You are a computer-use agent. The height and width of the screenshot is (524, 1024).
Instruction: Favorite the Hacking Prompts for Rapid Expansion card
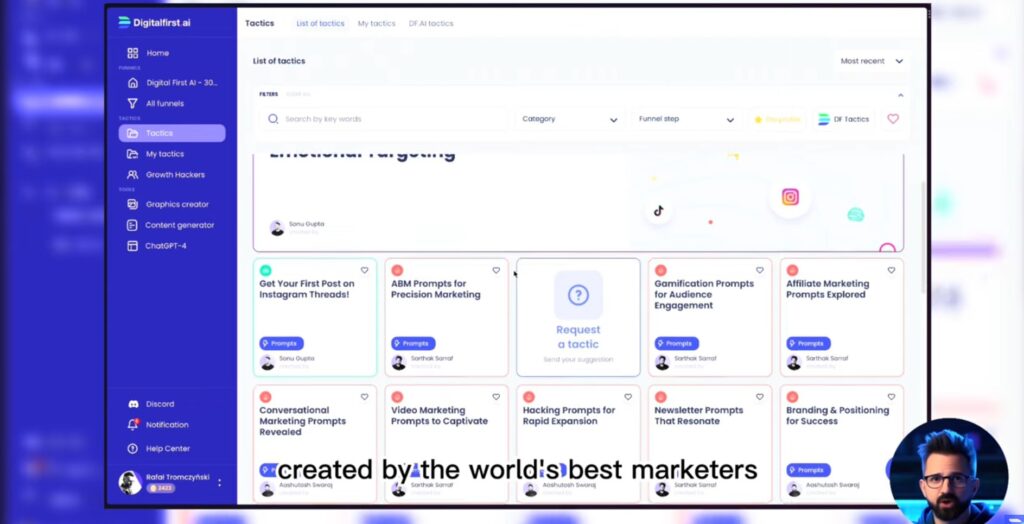(x=628, y=397)
